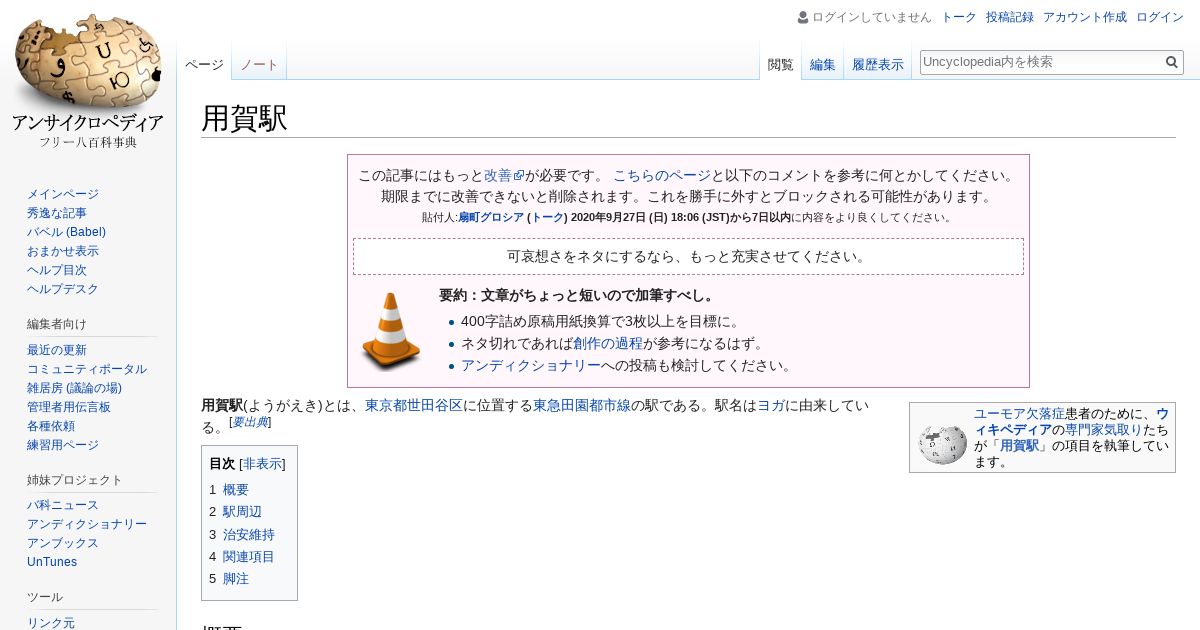Open 投稿記録 in top bar
This screenshot has width=1200, height=630.
click(x=1010, y=17)
